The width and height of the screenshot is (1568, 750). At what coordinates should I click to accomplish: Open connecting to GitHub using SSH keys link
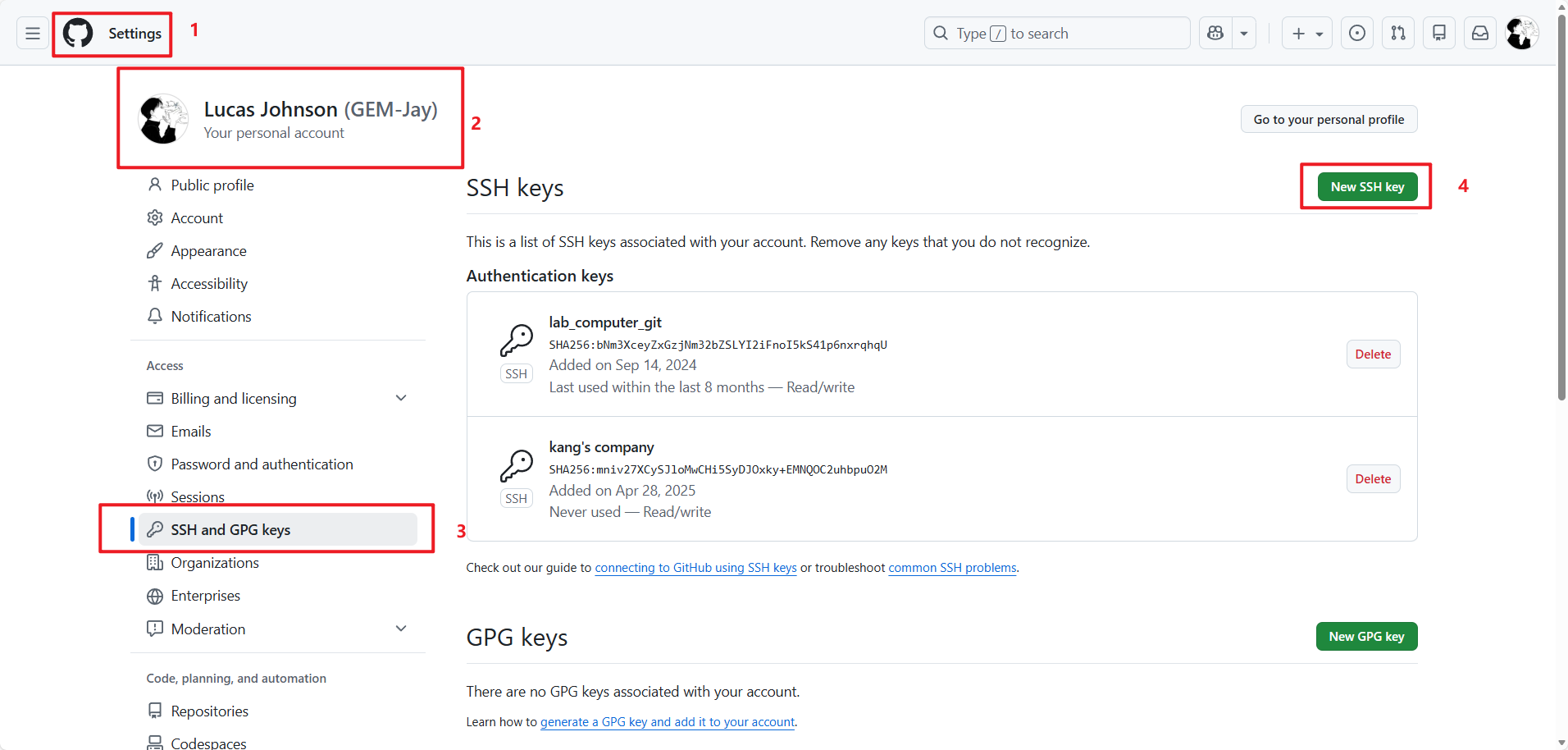point(695,568)
